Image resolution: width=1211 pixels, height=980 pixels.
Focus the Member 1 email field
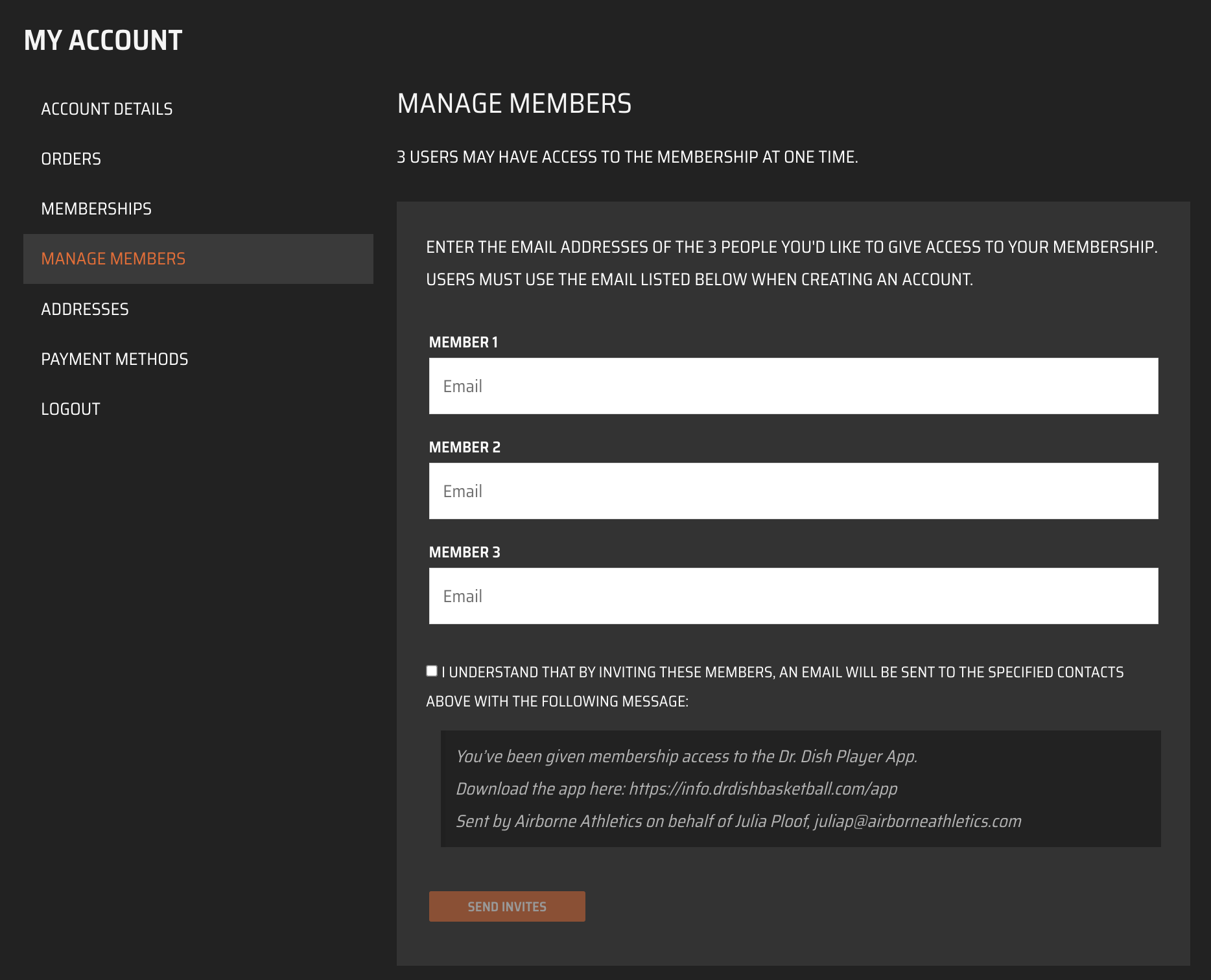(794, 386)
